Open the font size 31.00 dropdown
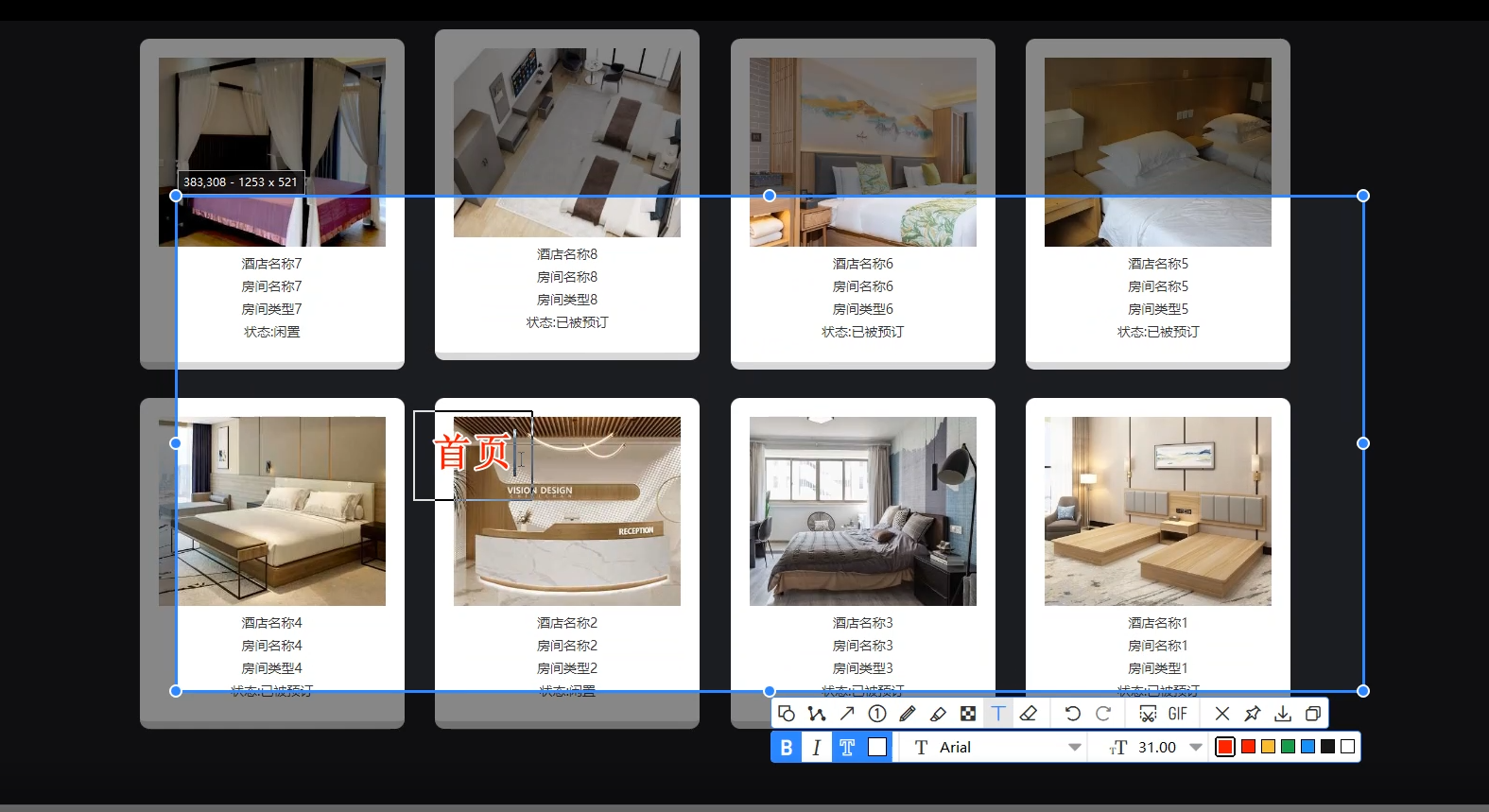 (1156, 747)
